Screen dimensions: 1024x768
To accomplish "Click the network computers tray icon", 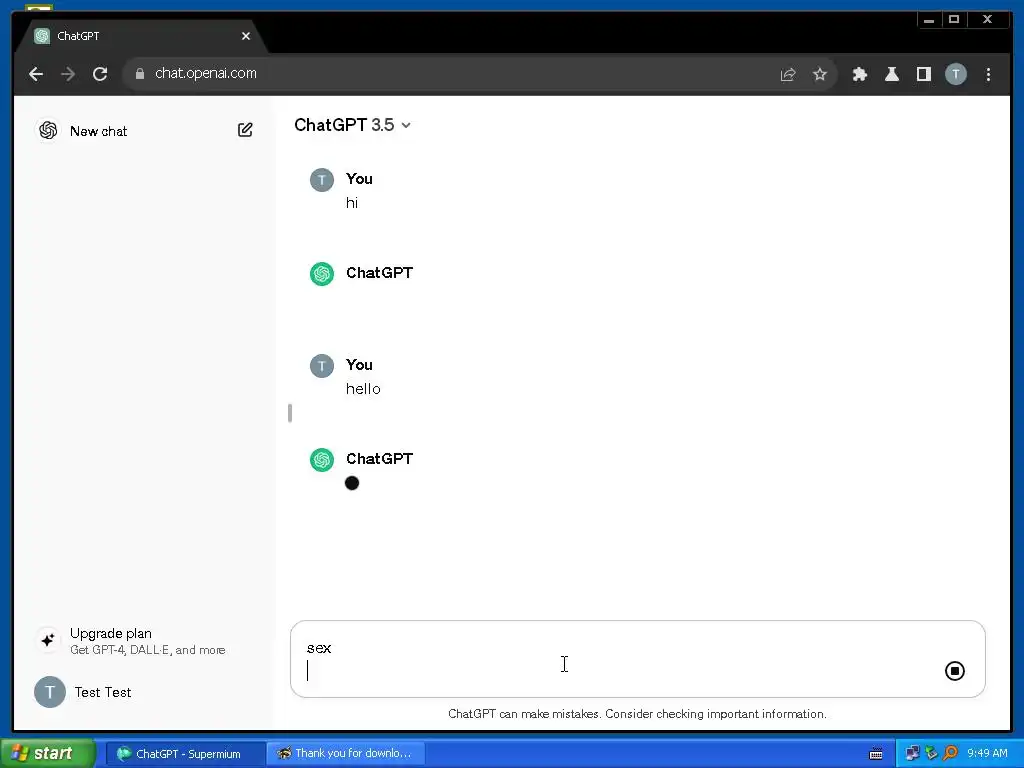I will (912, 754).
